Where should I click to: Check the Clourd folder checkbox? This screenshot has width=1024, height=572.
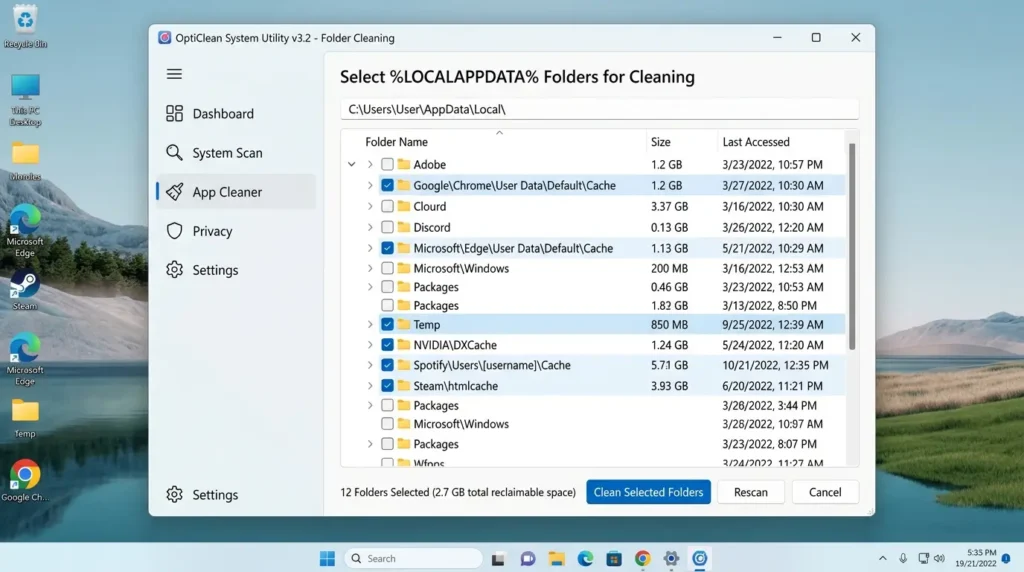387,206
